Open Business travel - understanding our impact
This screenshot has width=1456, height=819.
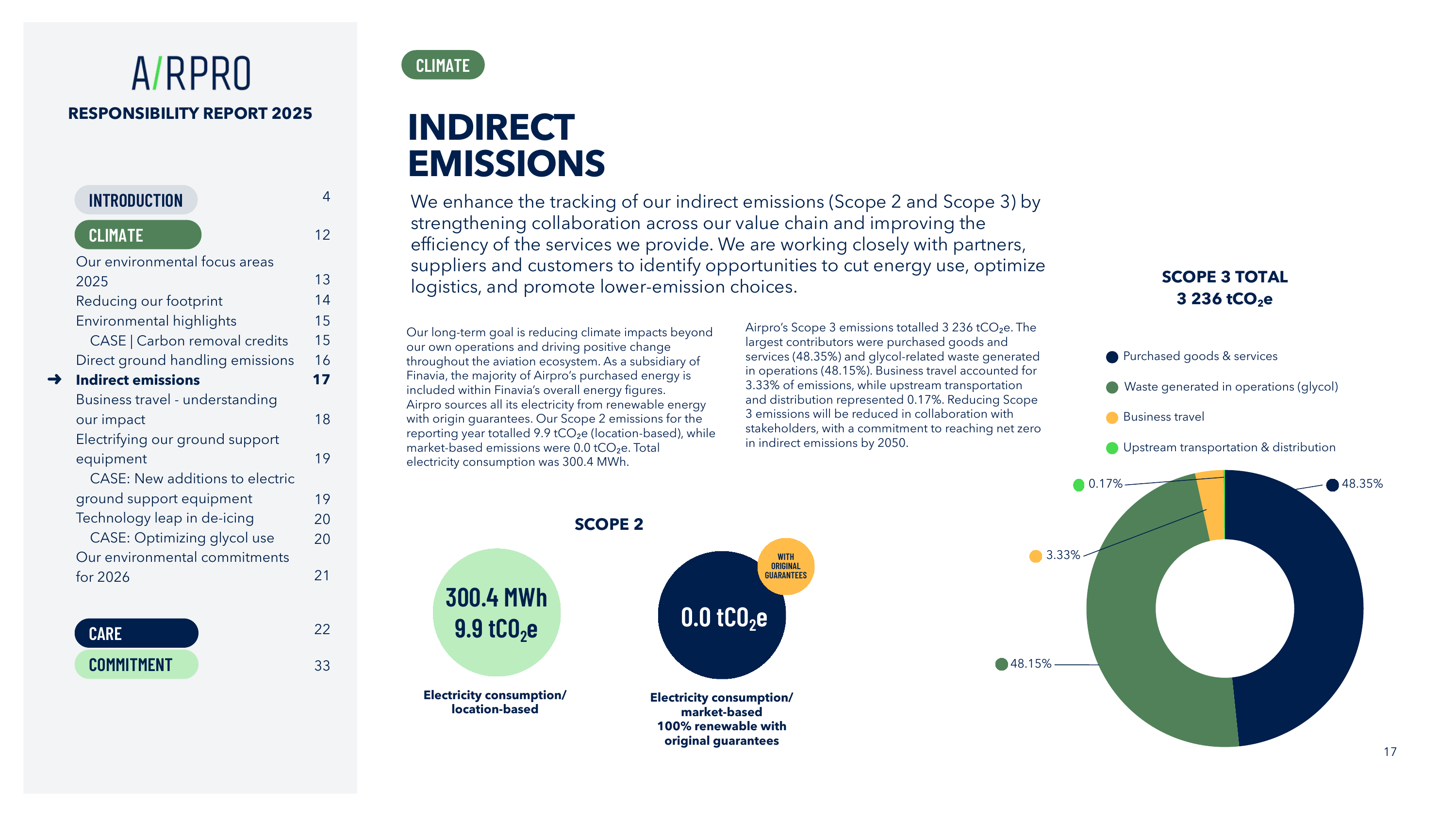(x=176, y=409)
